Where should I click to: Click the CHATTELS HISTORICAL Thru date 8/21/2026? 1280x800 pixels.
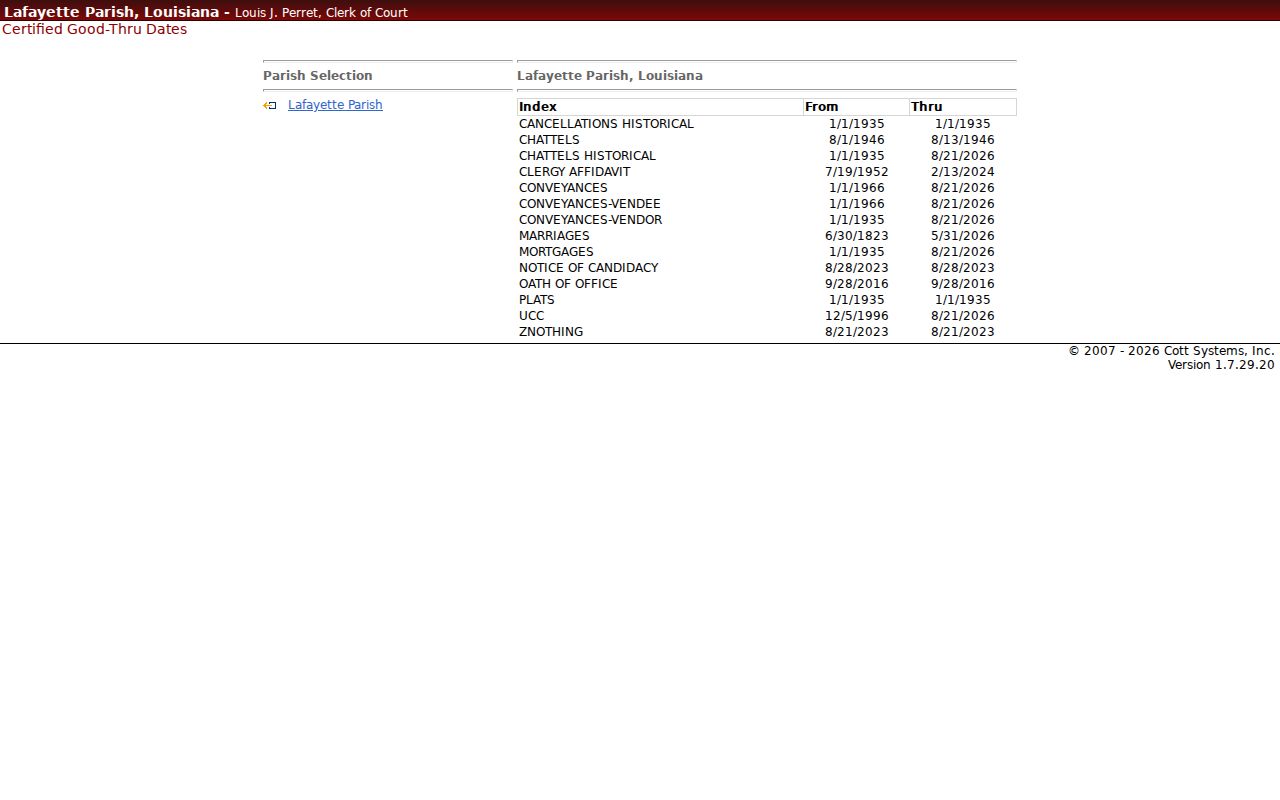click(963, 156)
